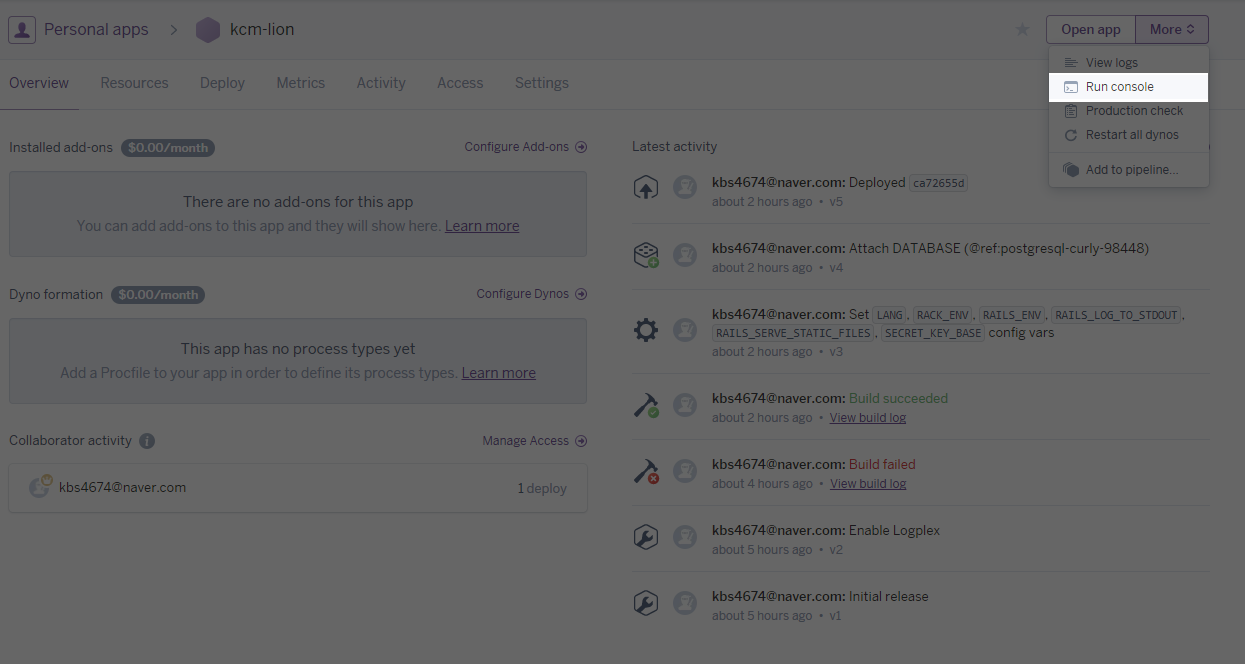Click the avatar beside Enable Logplex entry

tap(685, 537)
